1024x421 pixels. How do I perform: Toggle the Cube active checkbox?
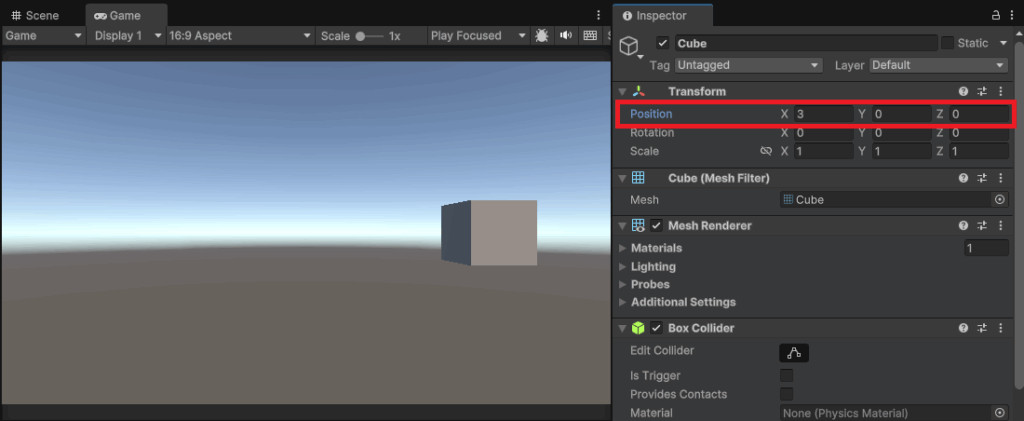(663, 44)
